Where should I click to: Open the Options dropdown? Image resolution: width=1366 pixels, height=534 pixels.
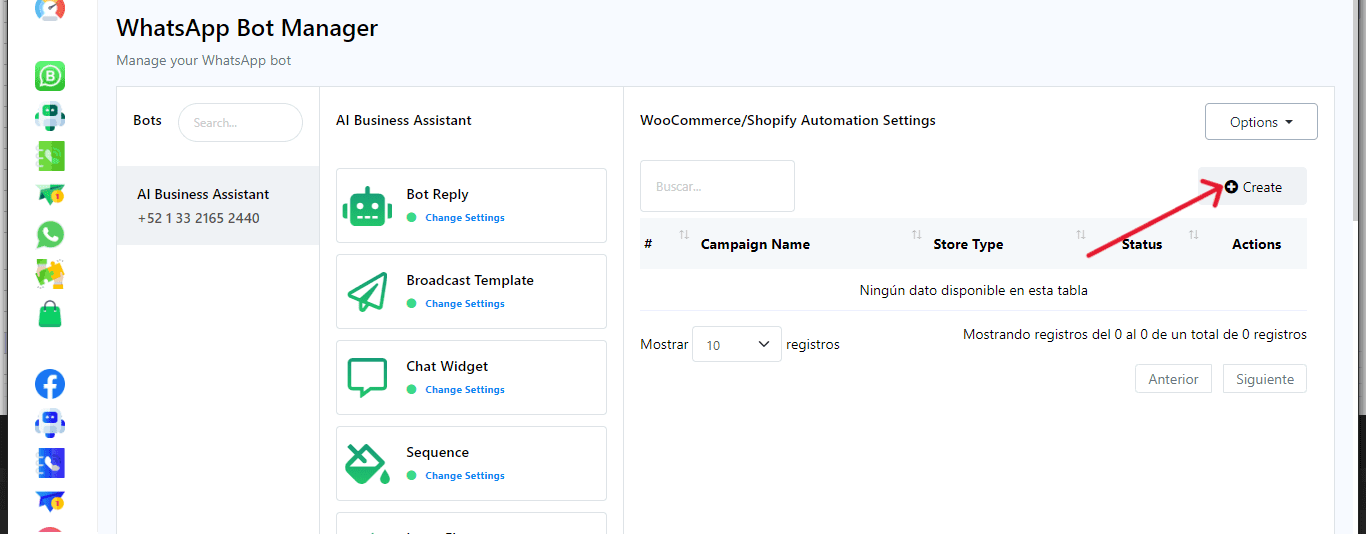[1260, 122]
